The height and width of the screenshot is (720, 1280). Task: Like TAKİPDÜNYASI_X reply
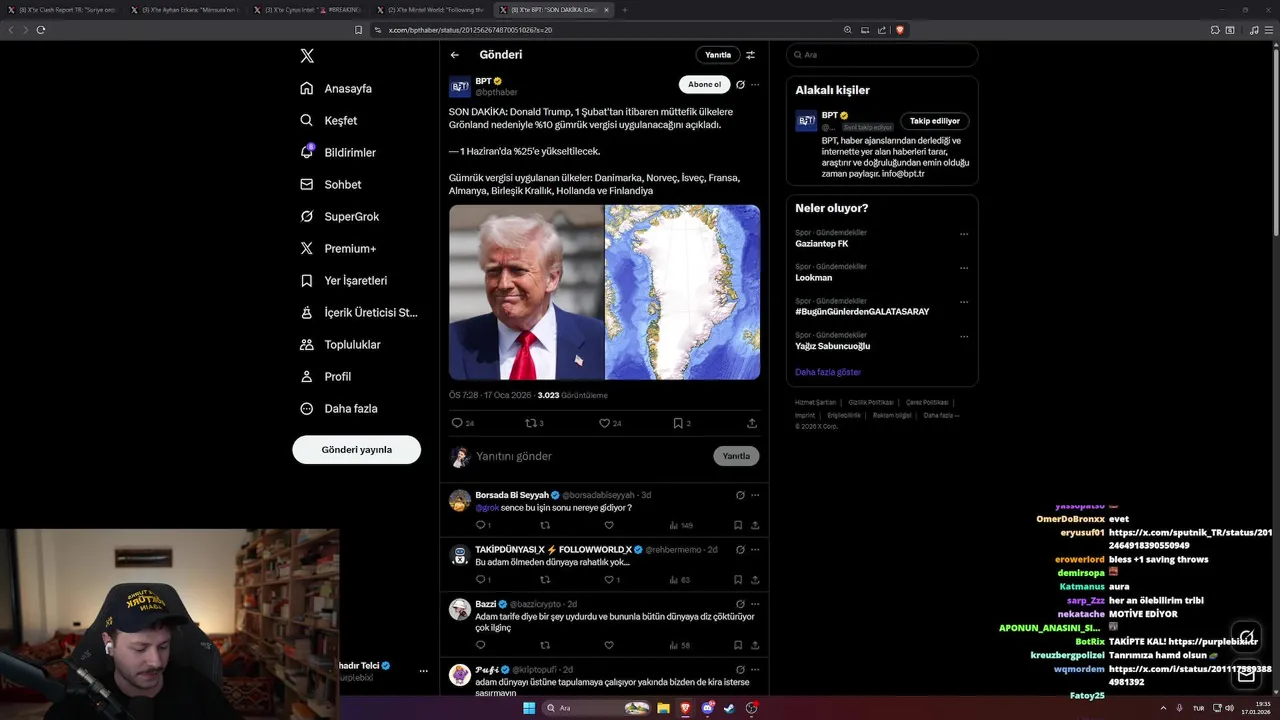611,579
